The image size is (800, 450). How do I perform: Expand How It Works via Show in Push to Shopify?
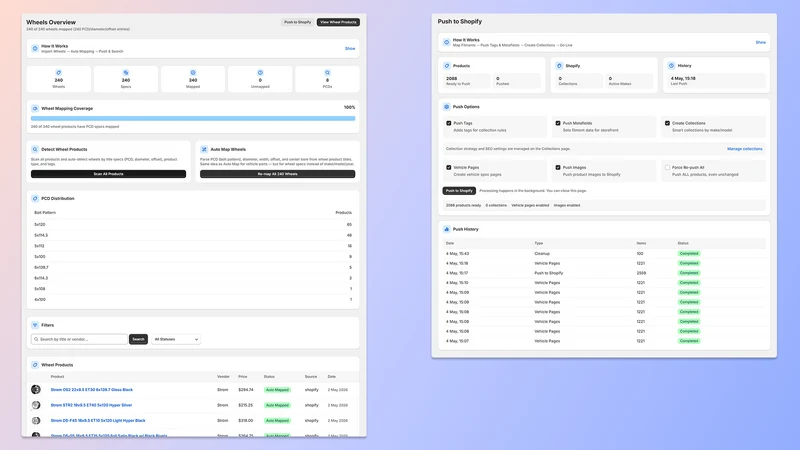click(x=761, y=42)
